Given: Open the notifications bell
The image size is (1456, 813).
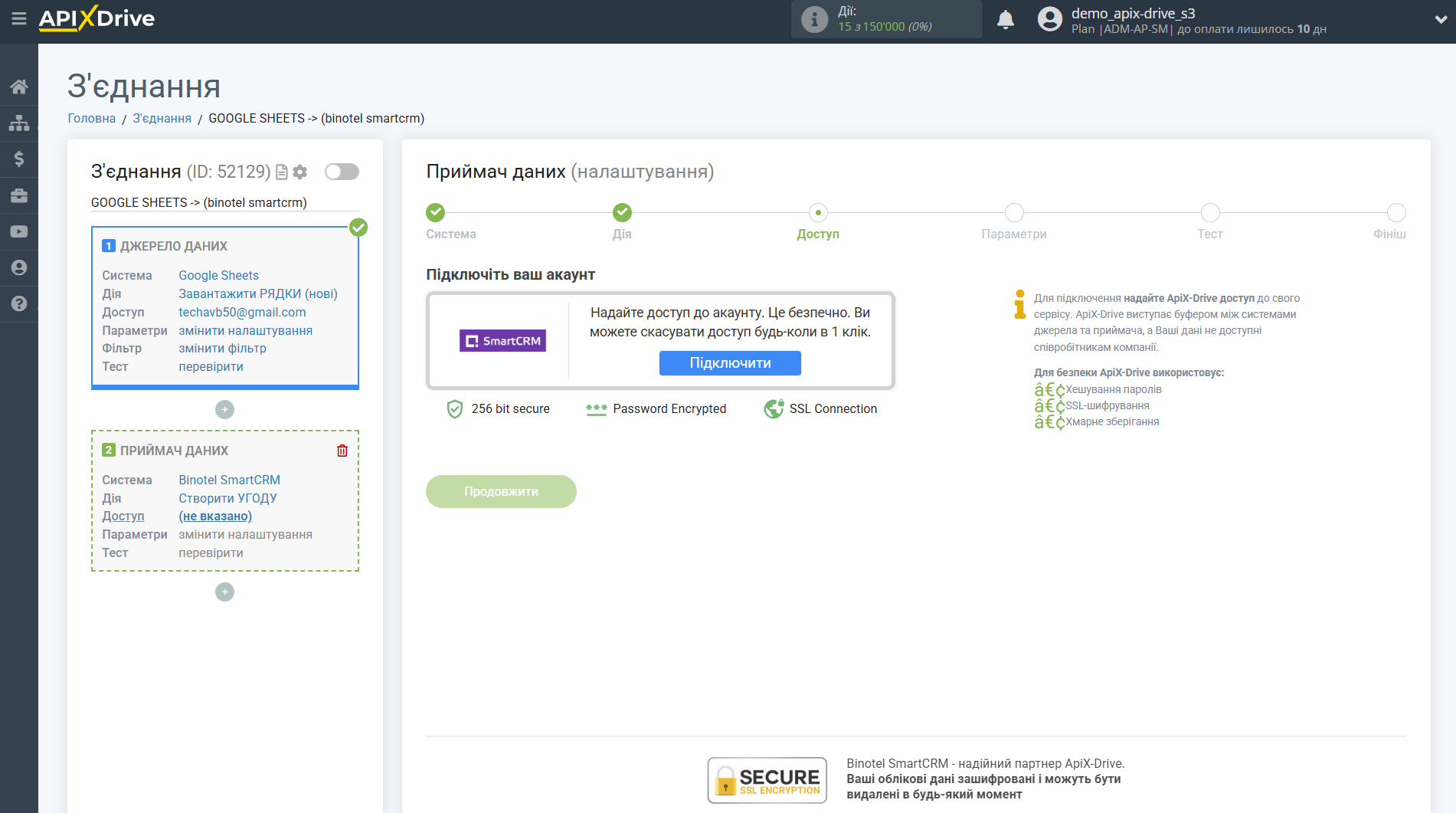Looking at the screenshot, I should 1006,19.
